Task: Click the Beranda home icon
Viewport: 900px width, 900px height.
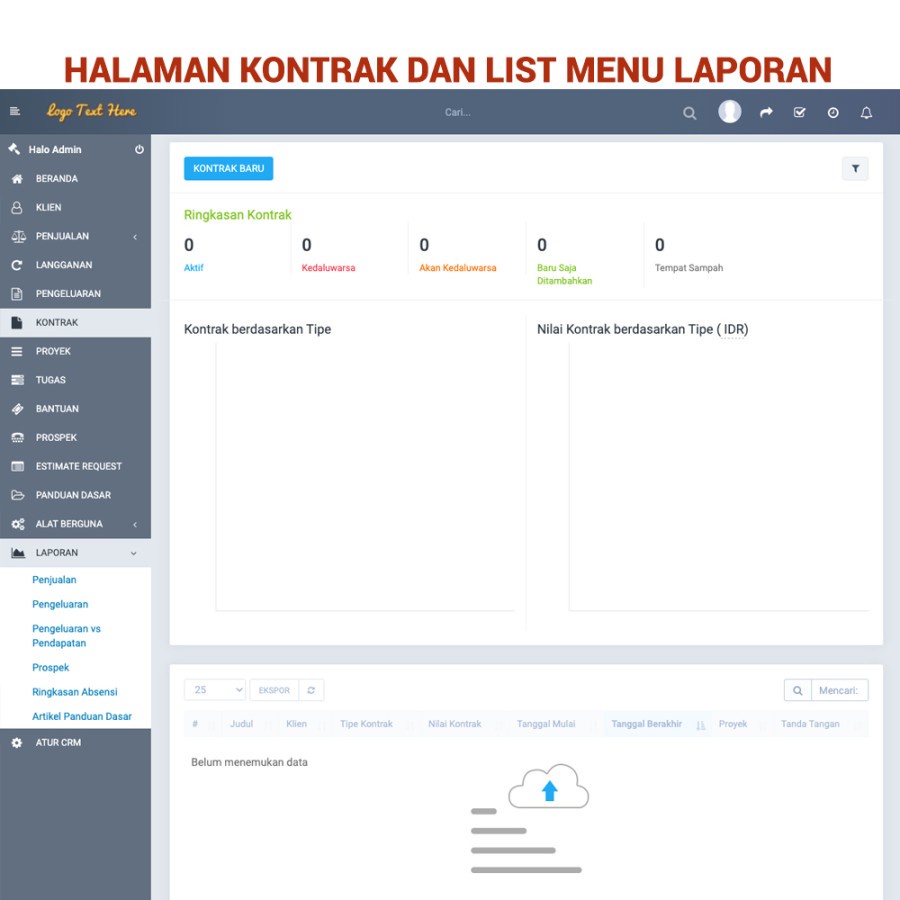Action: (17, 179)
